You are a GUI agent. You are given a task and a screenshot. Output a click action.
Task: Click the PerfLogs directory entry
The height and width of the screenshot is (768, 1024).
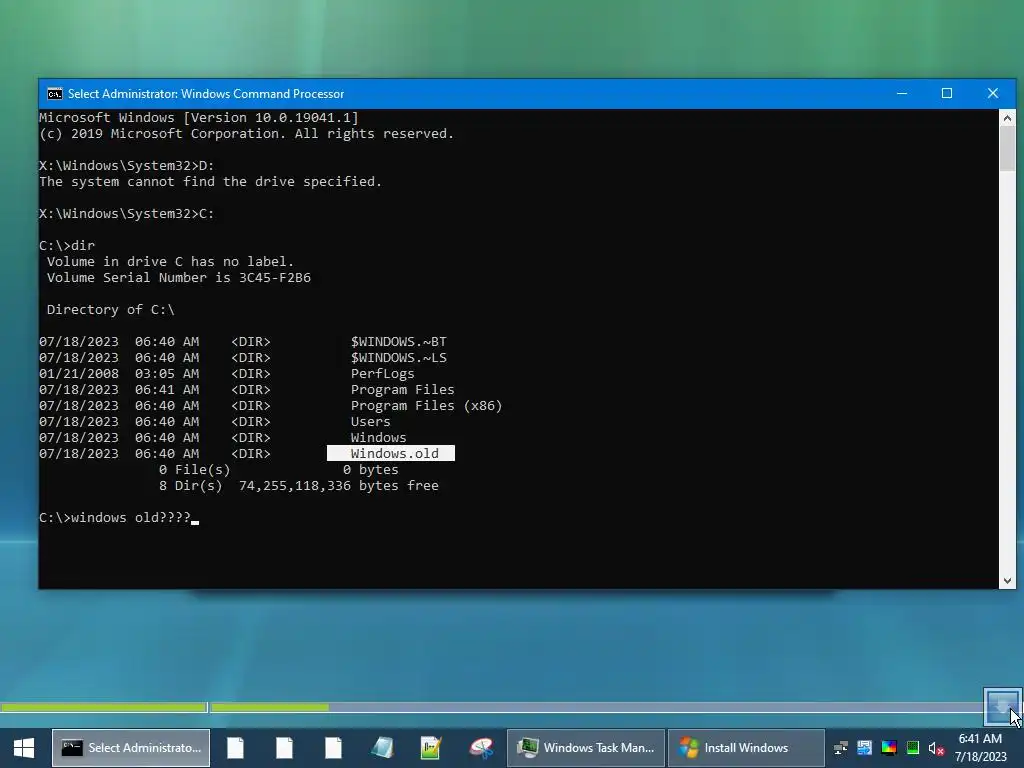(383, 374)
